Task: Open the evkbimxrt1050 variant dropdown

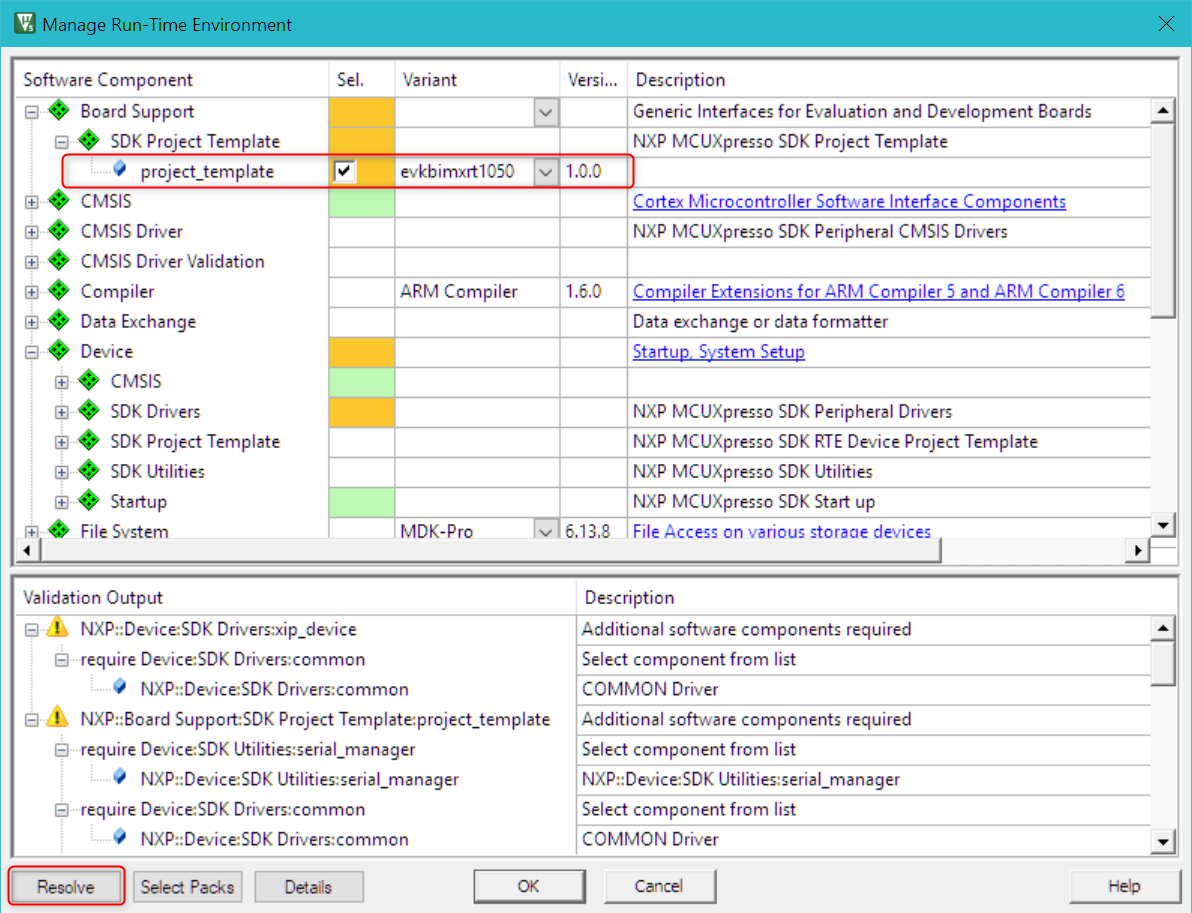Action: click(545, 172)
